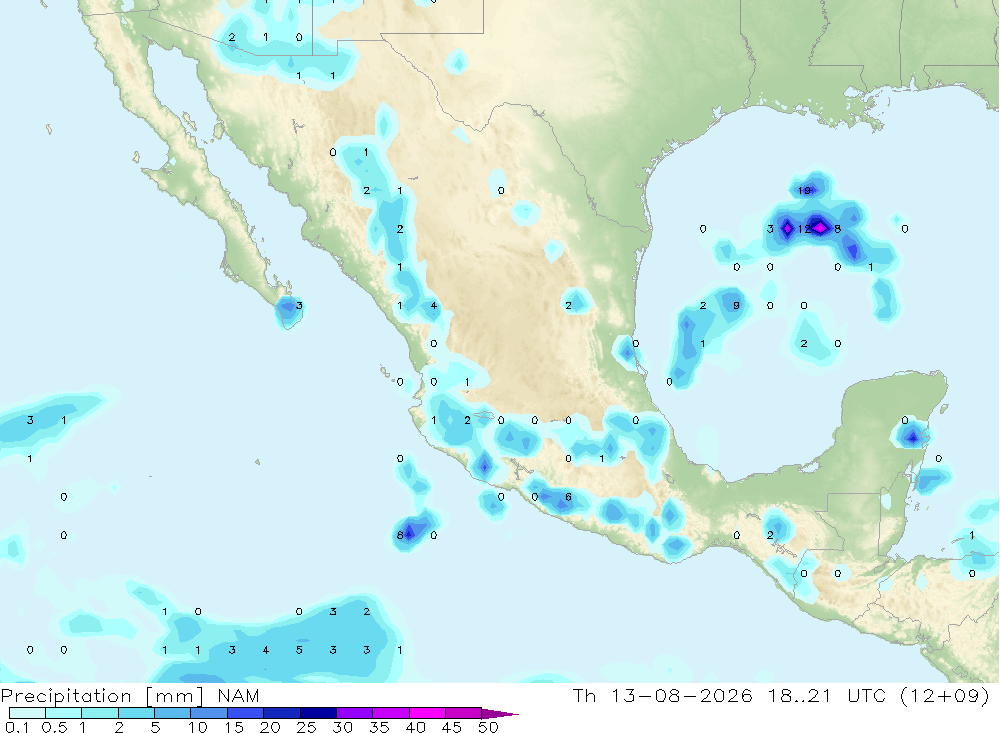Click the purple arrow tip past 50 on legend
1000x733 pixels.
coord(500,713)
